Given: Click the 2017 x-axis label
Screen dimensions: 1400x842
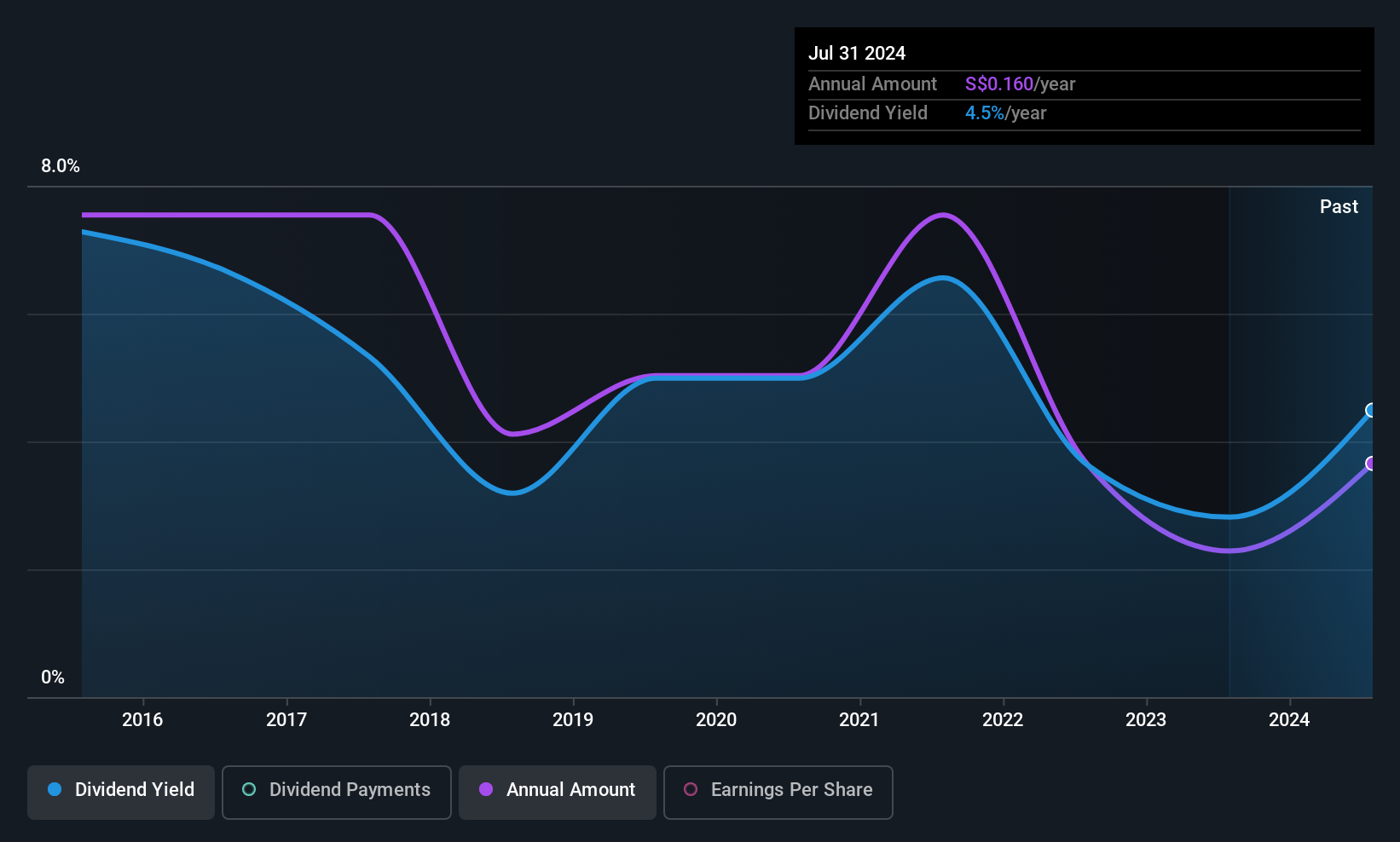Looking at the screenshot, I should pyautogui.click(x=286, y=719).
